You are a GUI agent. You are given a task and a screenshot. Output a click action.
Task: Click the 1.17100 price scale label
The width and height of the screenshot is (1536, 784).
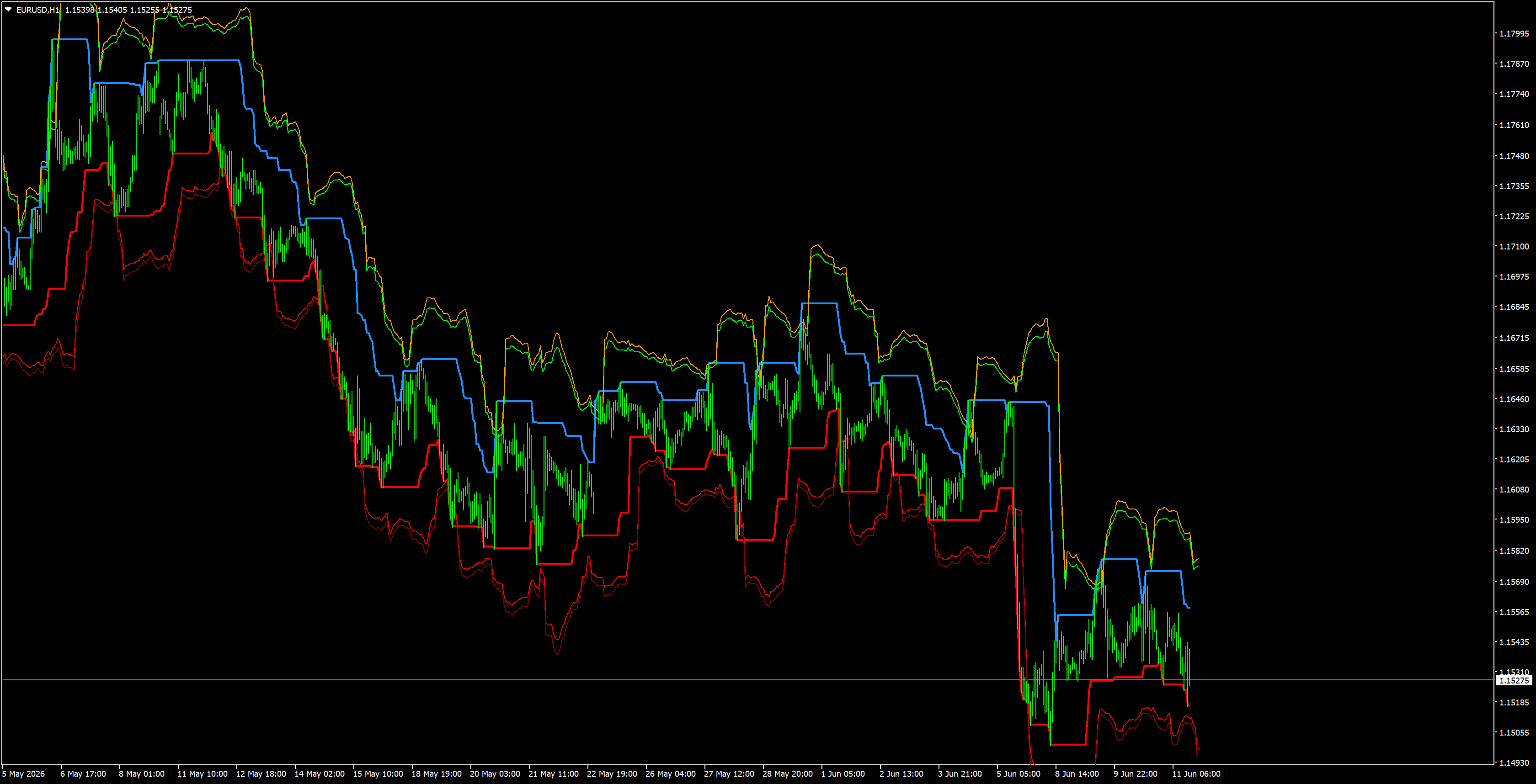click(x=1514, y=247)
